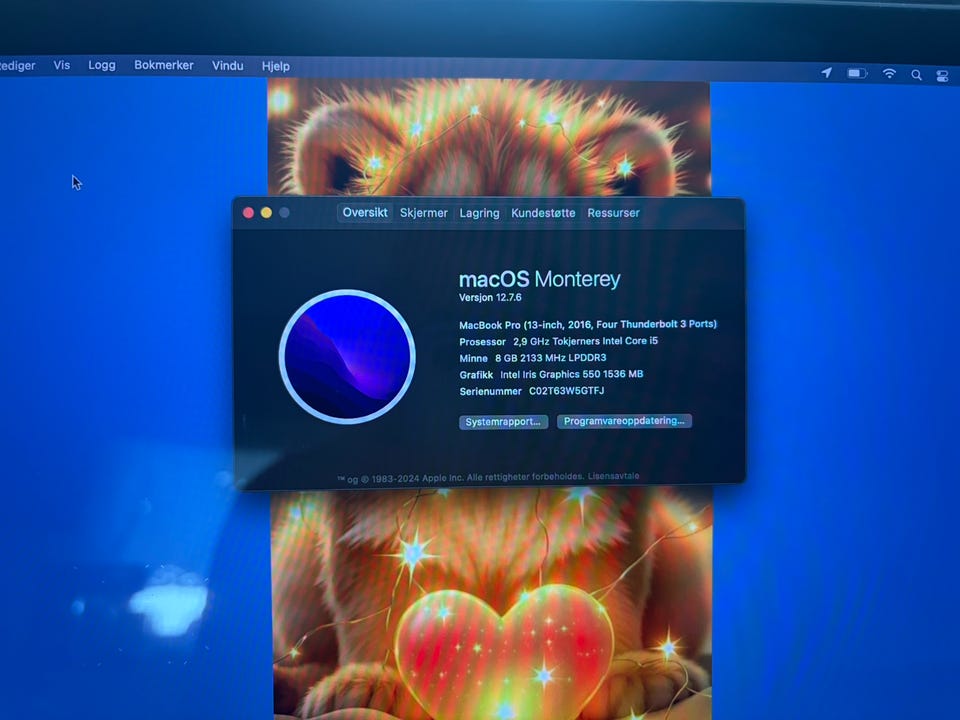Open Control Center icon in menu bar
Viewport: 960px width, 720px height.
click(x=943, y=75)
